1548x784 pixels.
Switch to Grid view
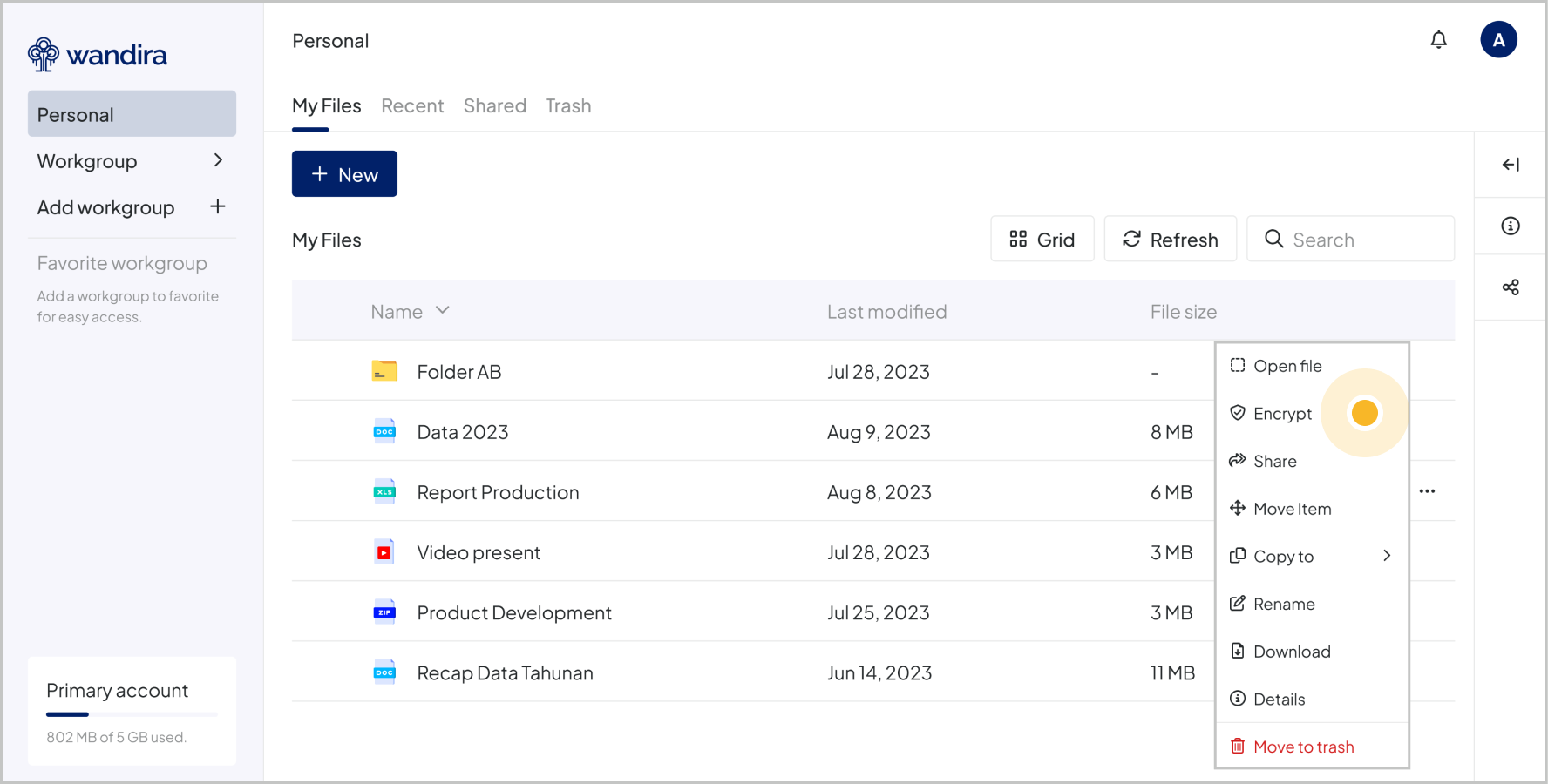click(1042, 240)
